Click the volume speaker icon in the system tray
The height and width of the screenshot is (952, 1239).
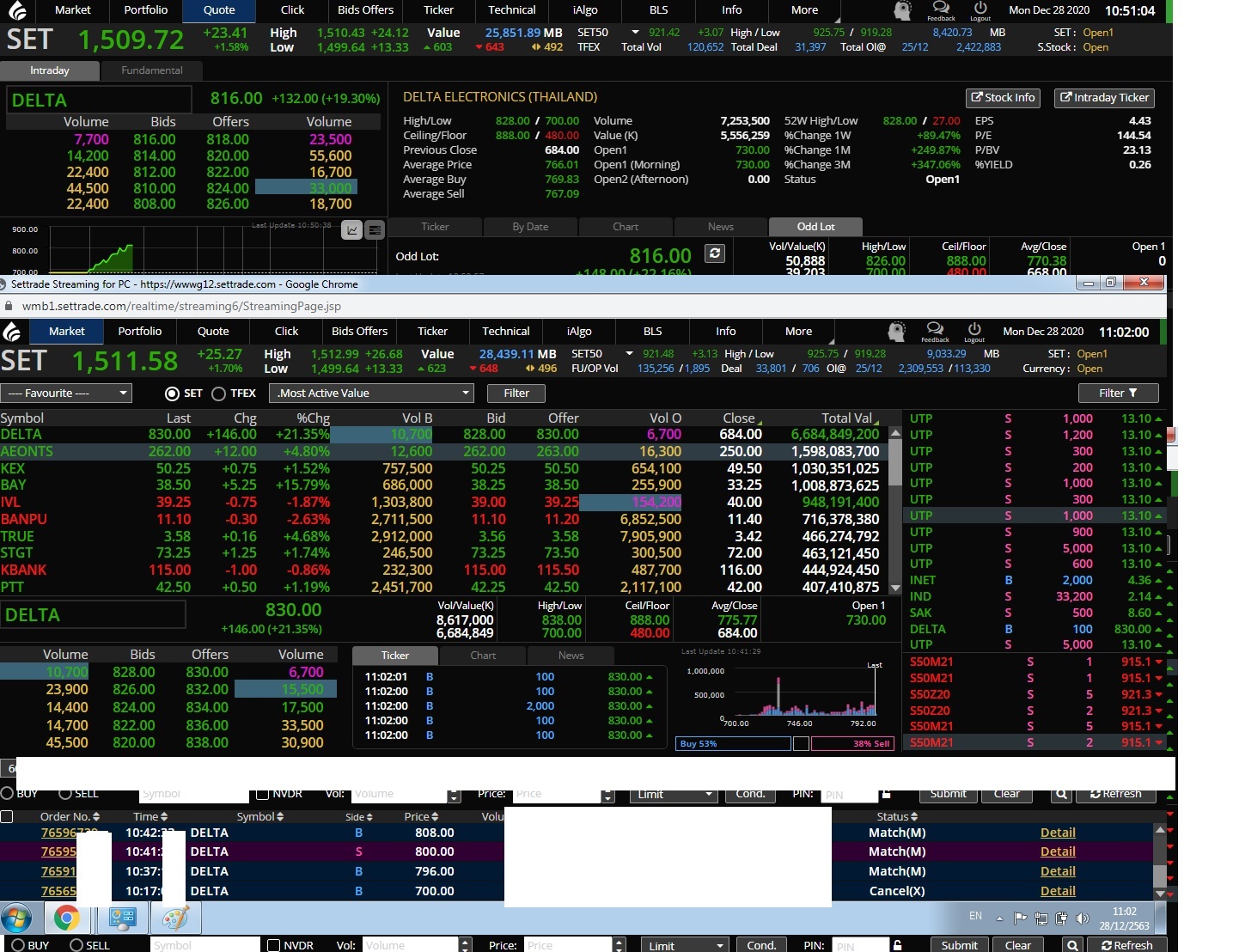pyautogui.click(x=1082, y=918)
